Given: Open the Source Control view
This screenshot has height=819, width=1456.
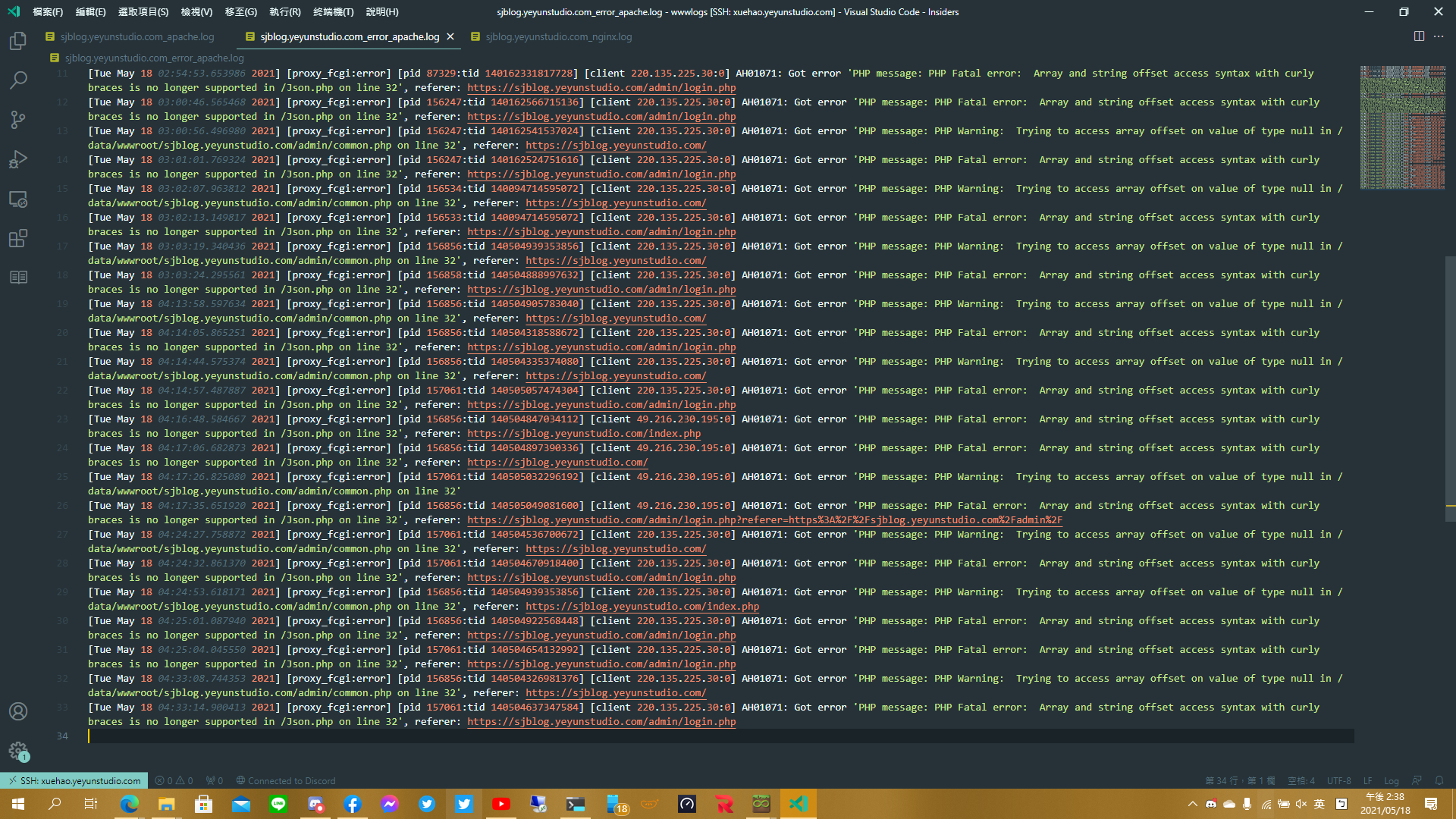Looking at the screenshot, I should [x=18, y=120].
